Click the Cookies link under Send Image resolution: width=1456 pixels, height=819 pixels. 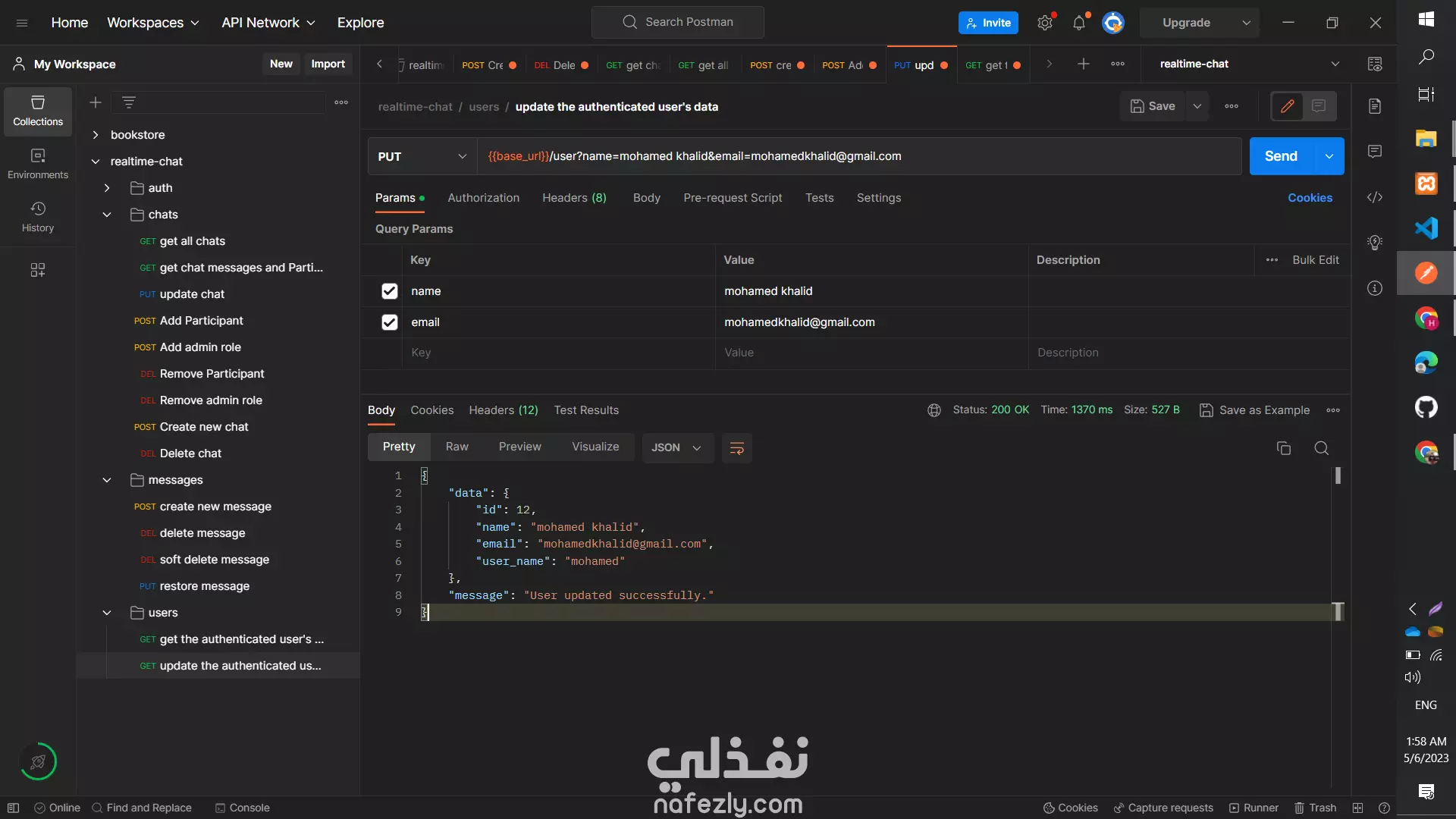[x=1310, y=198]
